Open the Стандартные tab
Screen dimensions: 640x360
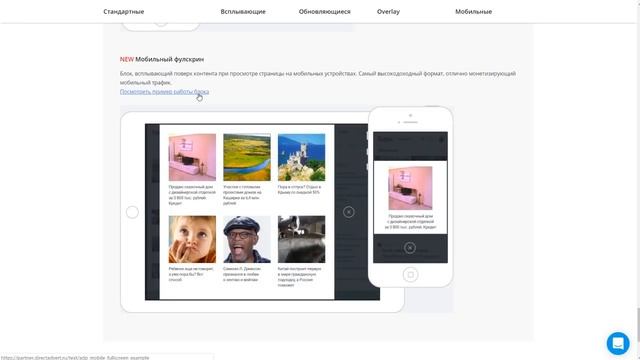(124, 11)
